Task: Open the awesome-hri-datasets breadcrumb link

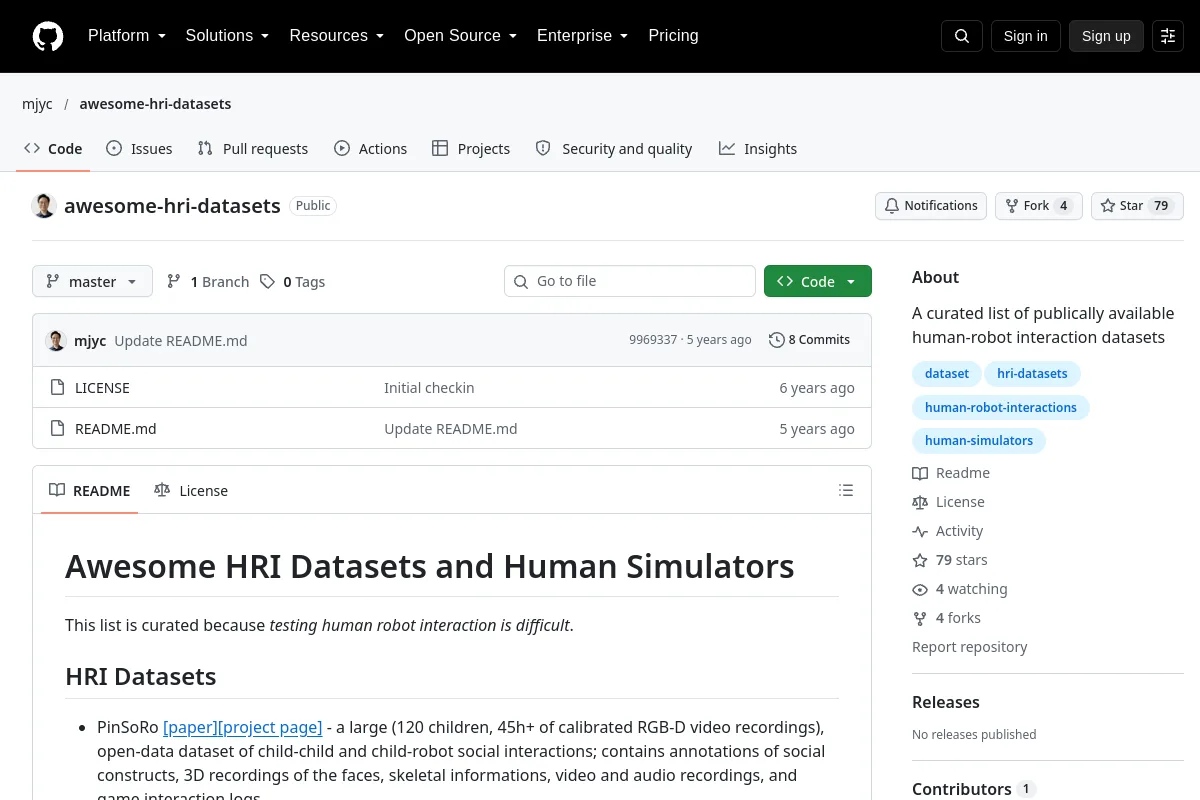Action: point(155,104)
